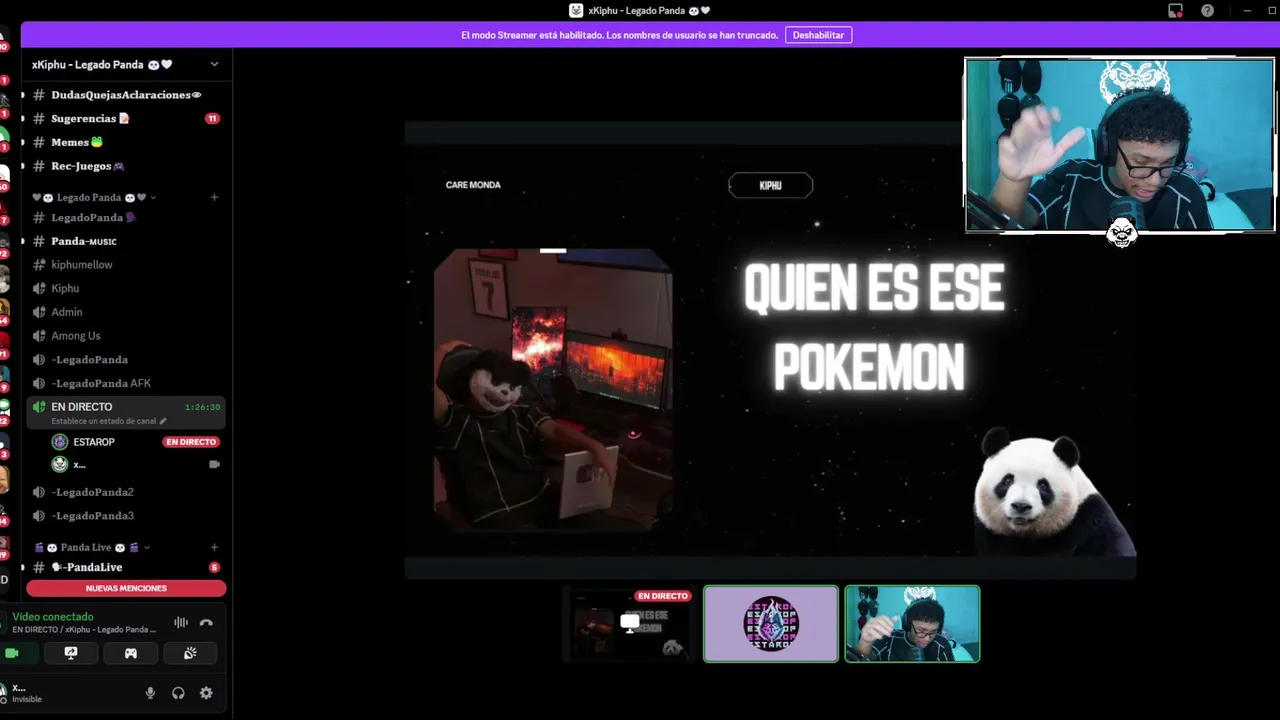Join the -LegadoPanda AFK voice channel
Viewport: 1280px width, 720px height.
point(126,383)
